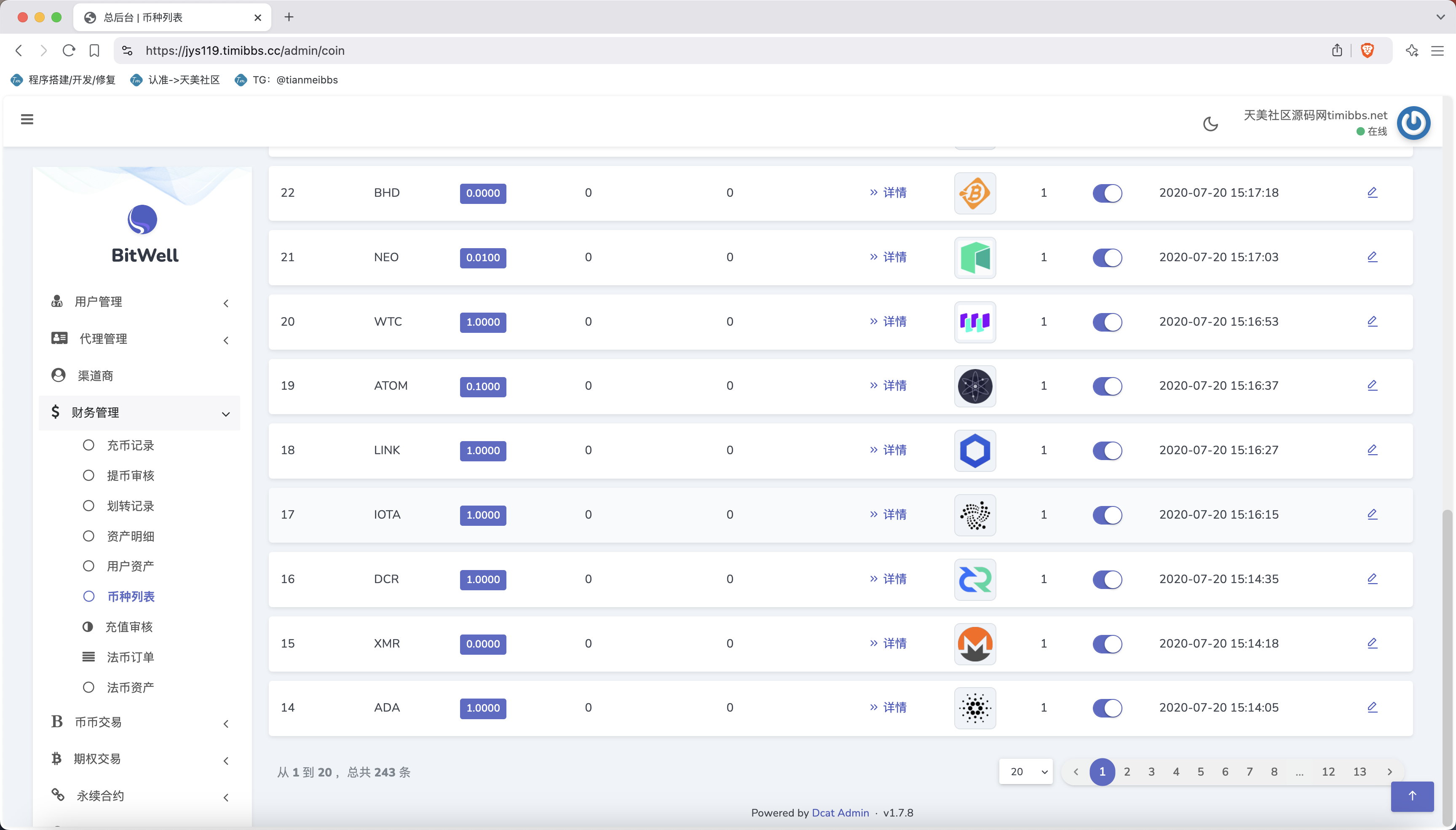Screen dimensions: 1456x830
Task: Edit the XMR coin row
Action: pyautogui.click(x=1372, y=643)
